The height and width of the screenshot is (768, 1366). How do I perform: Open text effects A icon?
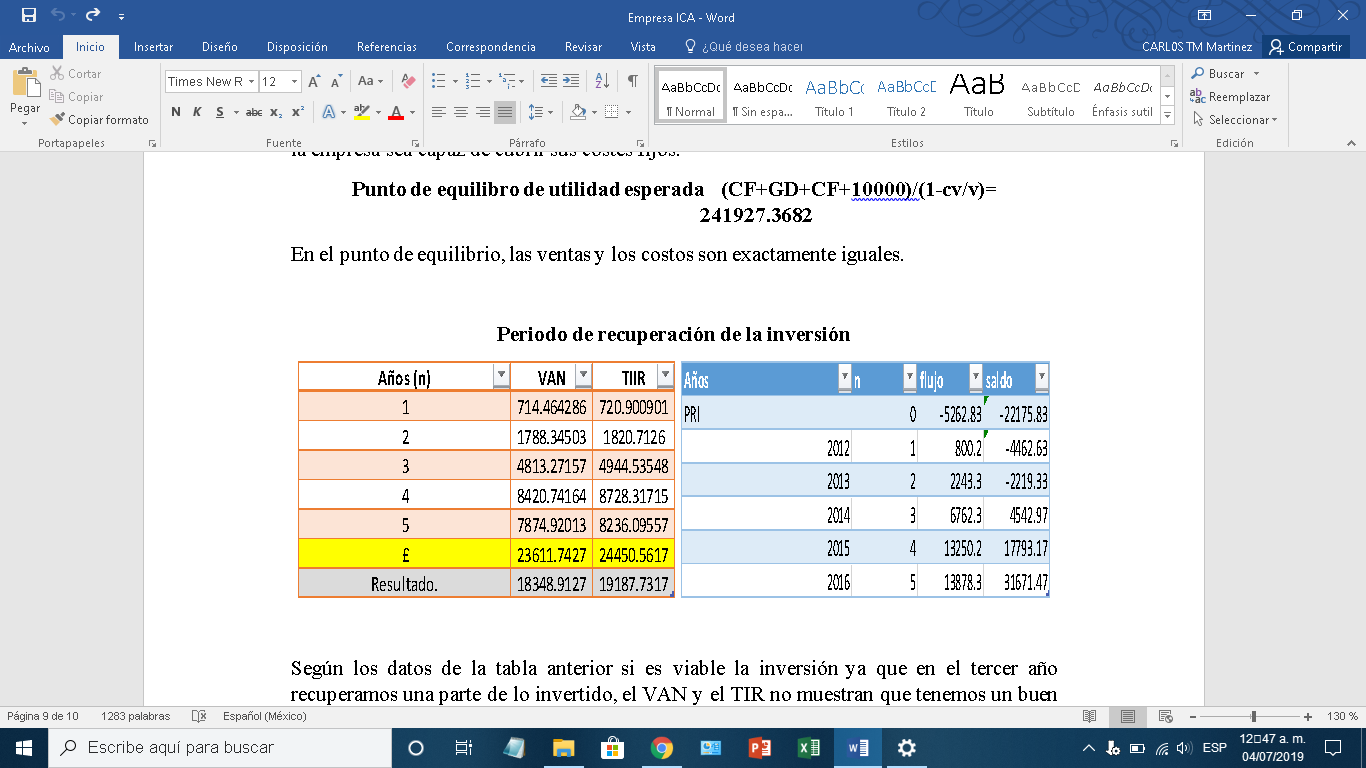point(329,112)
